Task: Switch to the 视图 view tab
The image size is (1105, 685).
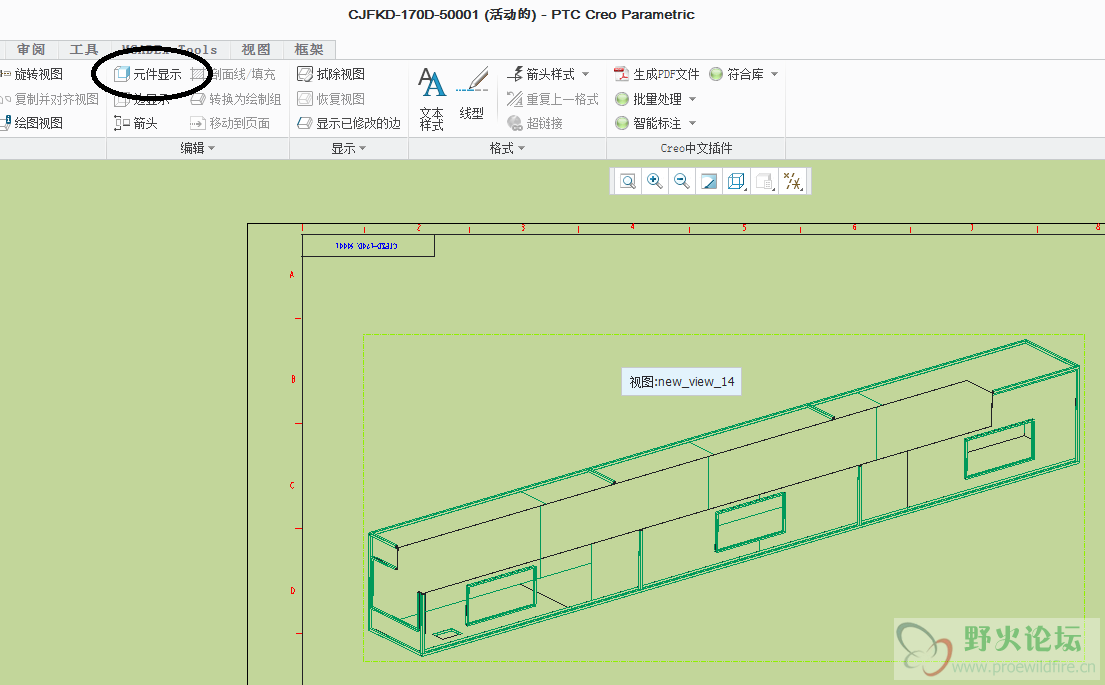Action: point(256,49)
